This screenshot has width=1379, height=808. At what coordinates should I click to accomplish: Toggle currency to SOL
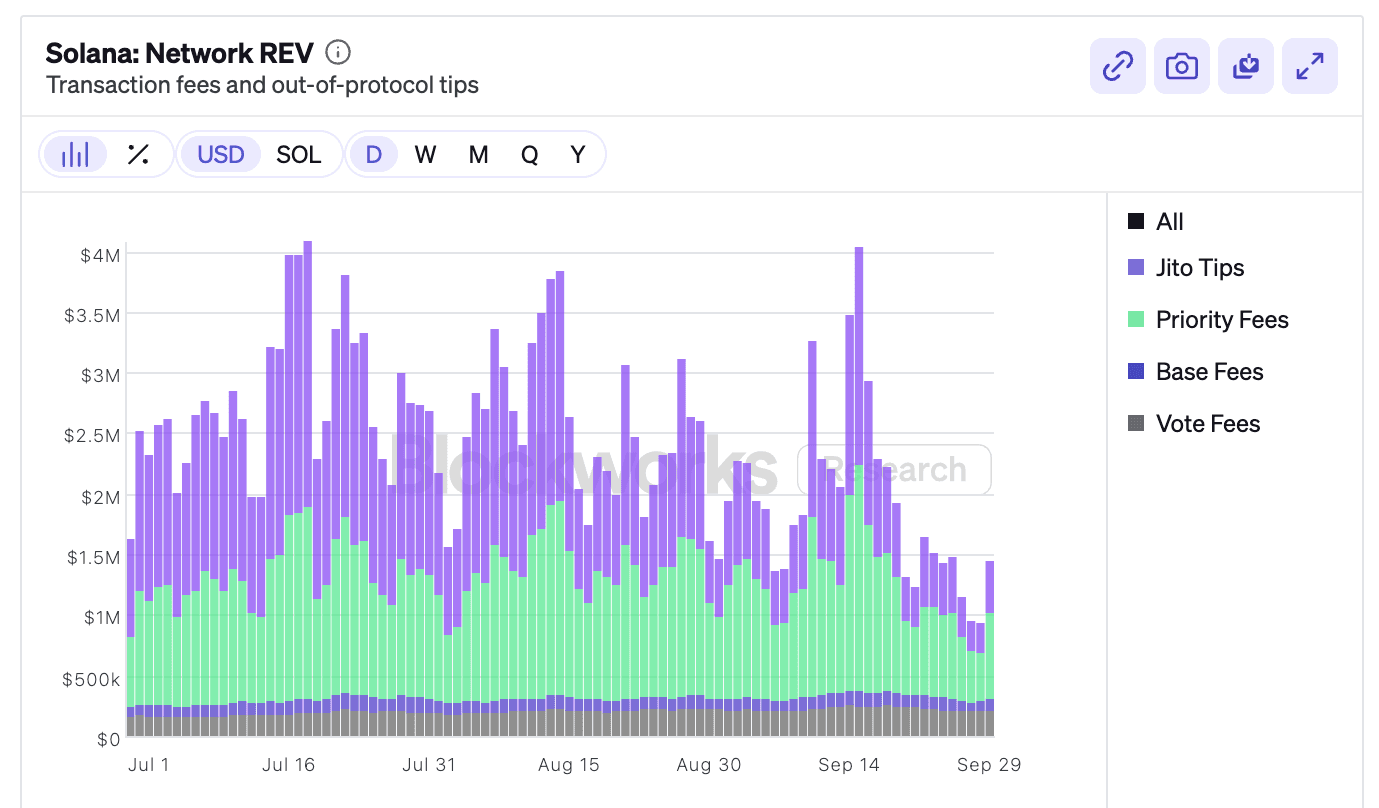point(299,154)
